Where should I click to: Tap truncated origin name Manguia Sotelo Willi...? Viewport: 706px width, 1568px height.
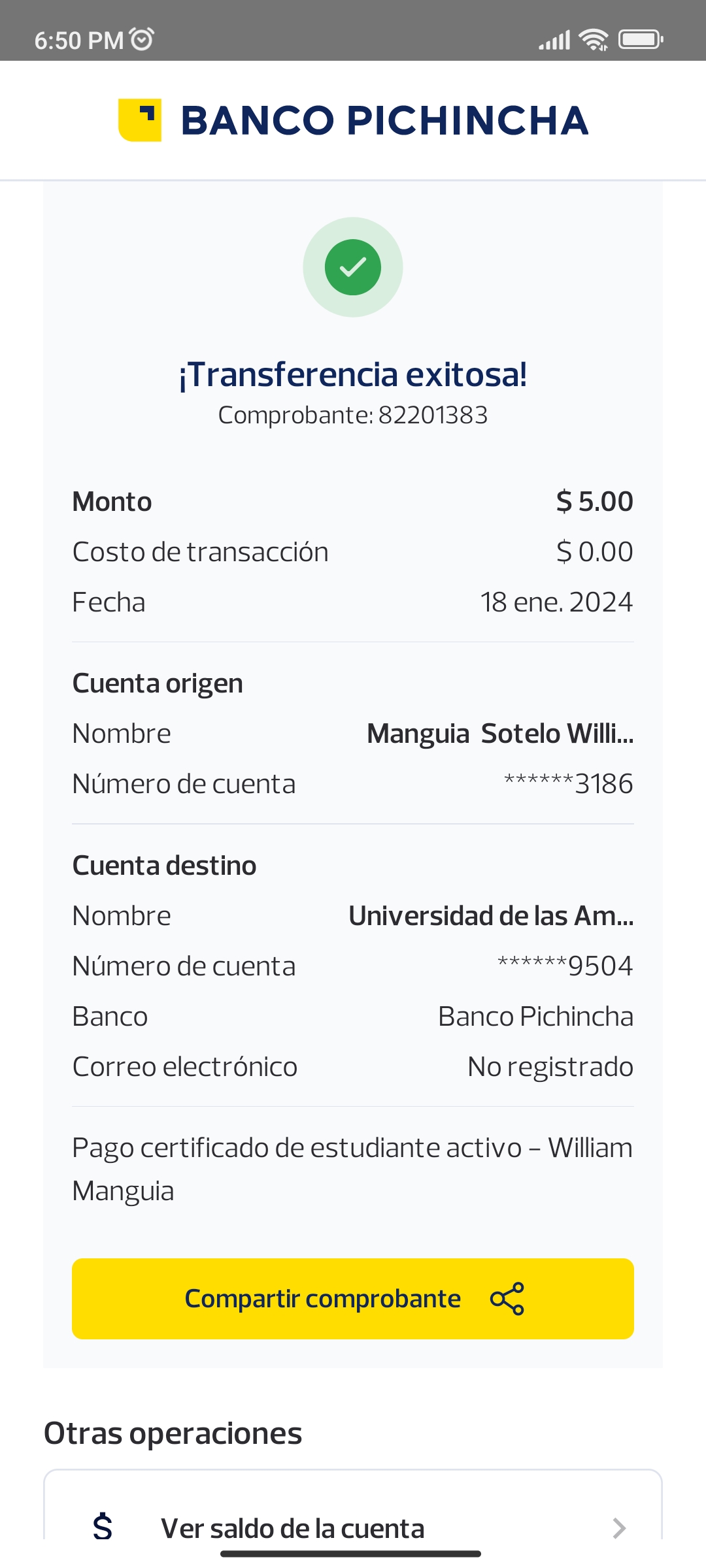click(500, 734)
